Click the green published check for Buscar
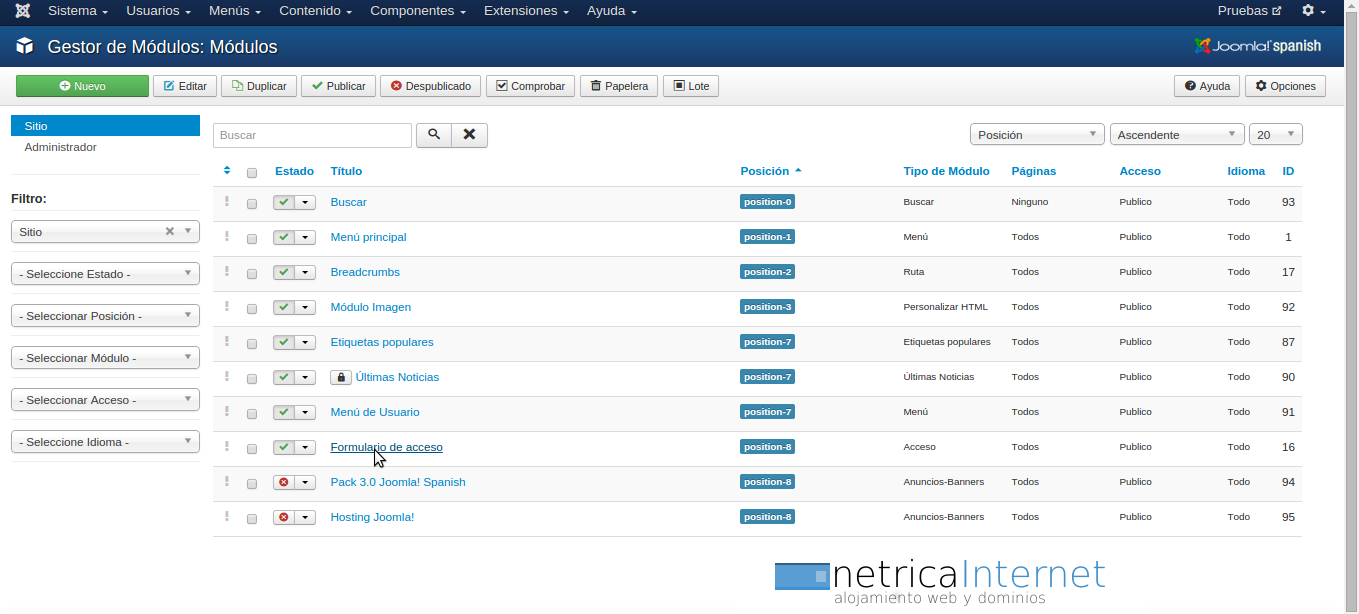 (x=284, y=203)
